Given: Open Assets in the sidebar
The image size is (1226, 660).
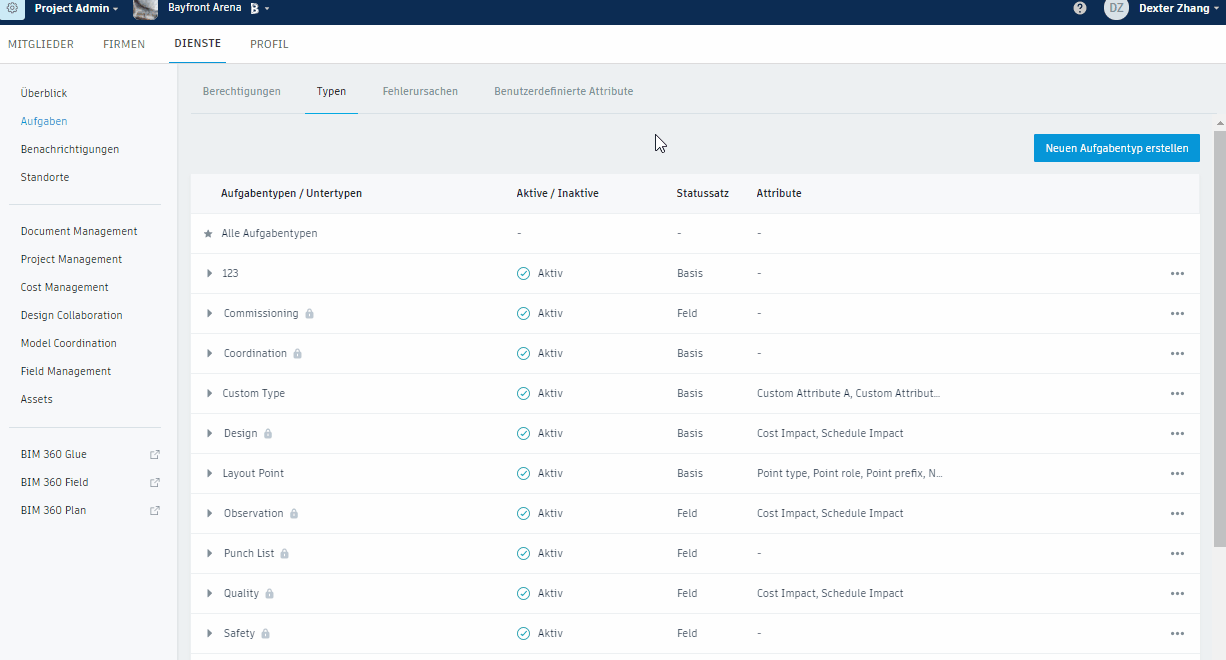Looking at the screenshot, I should click(37, 399).
